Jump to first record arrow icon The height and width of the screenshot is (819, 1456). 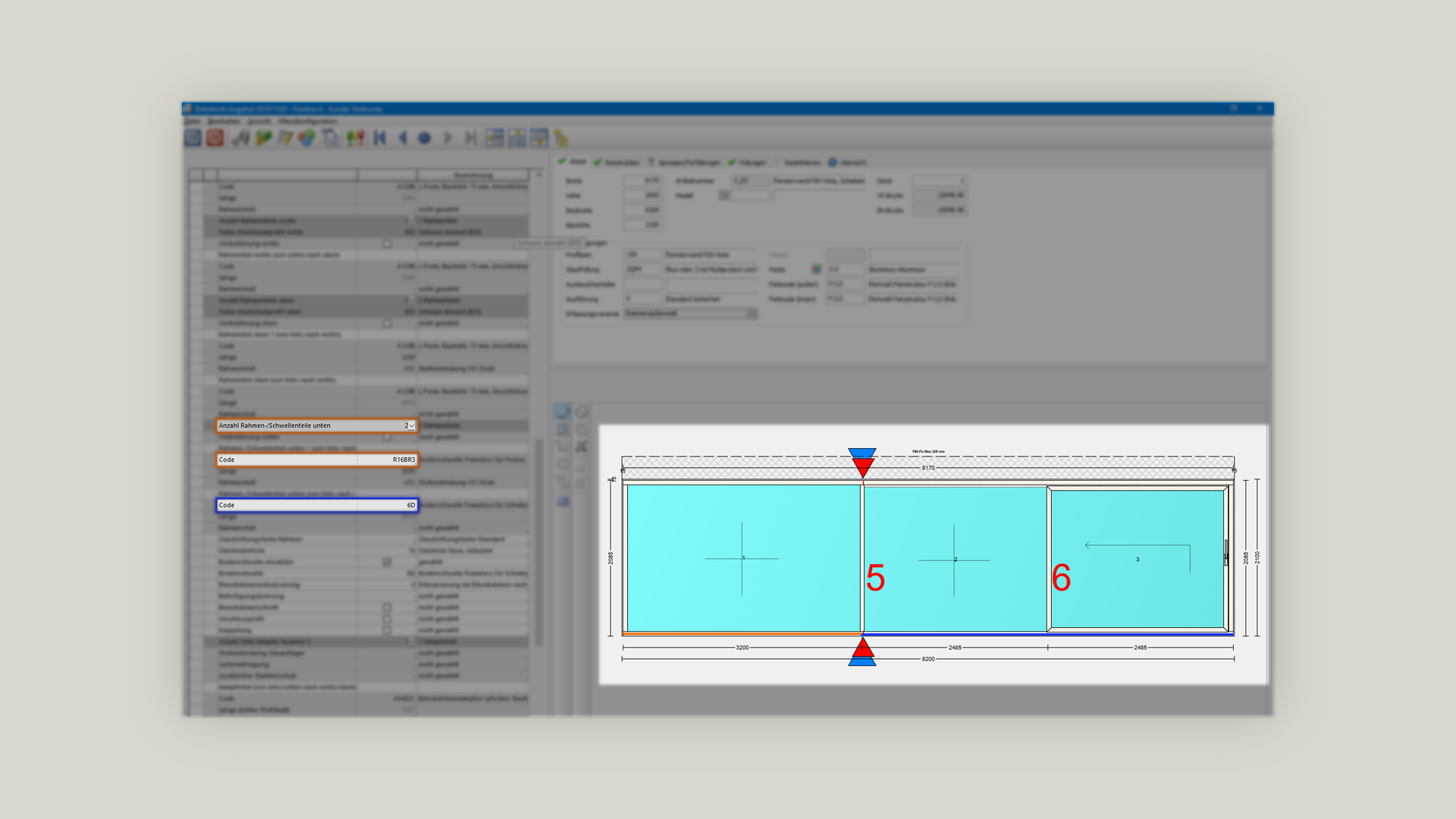(380, 138)
